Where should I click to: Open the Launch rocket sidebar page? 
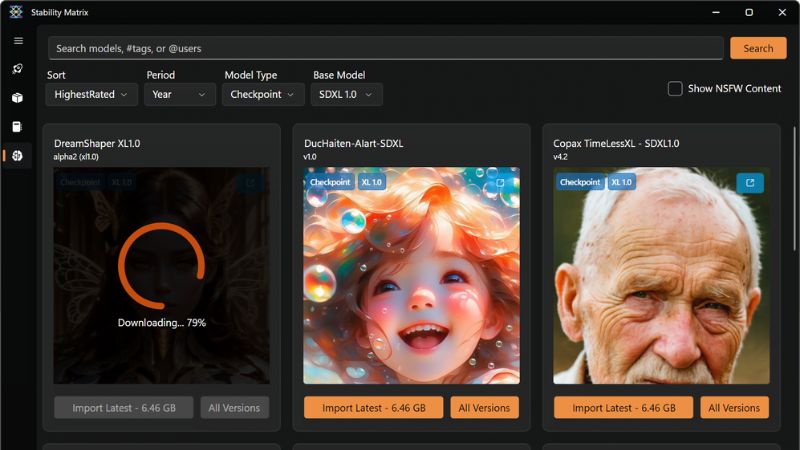click(17, 68)
